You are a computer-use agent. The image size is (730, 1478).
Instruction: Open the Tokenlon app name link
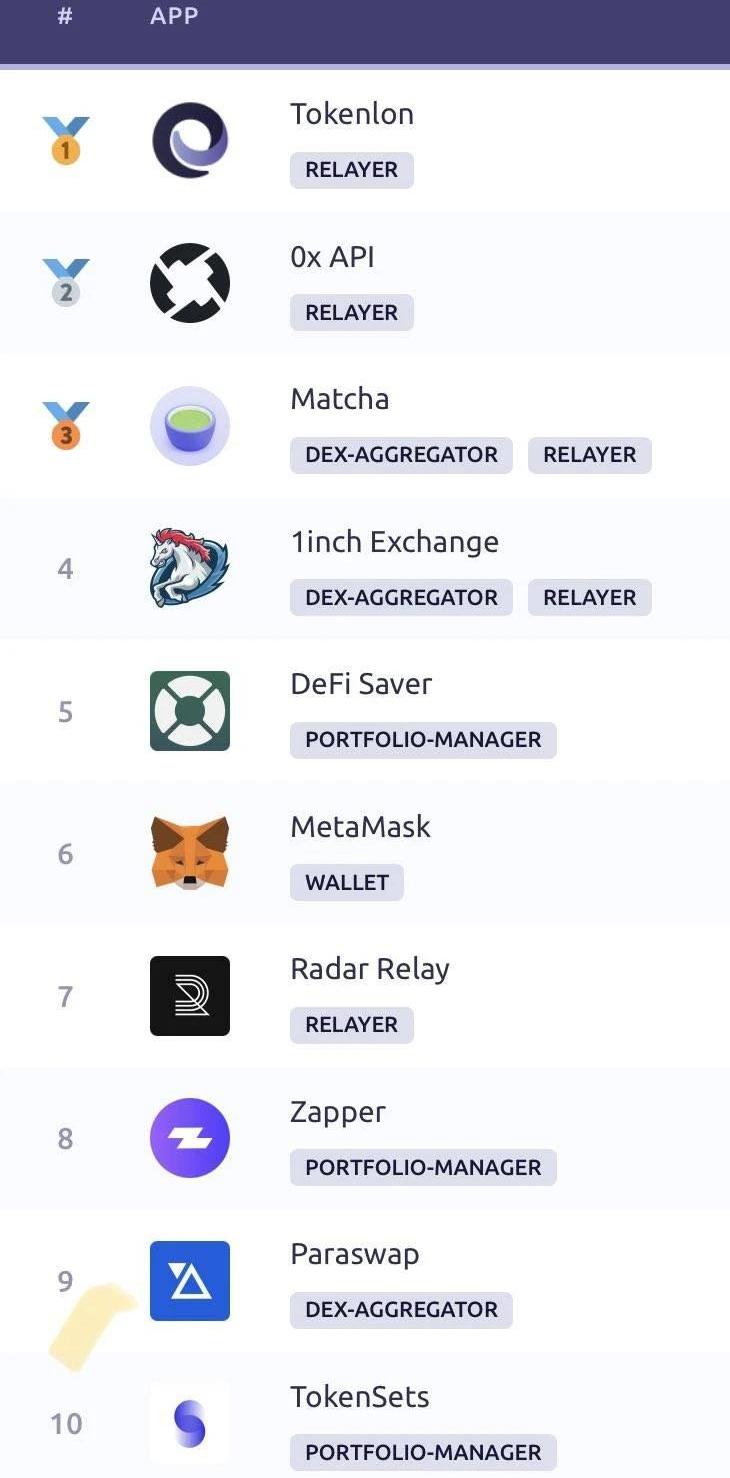coord(352,114)
